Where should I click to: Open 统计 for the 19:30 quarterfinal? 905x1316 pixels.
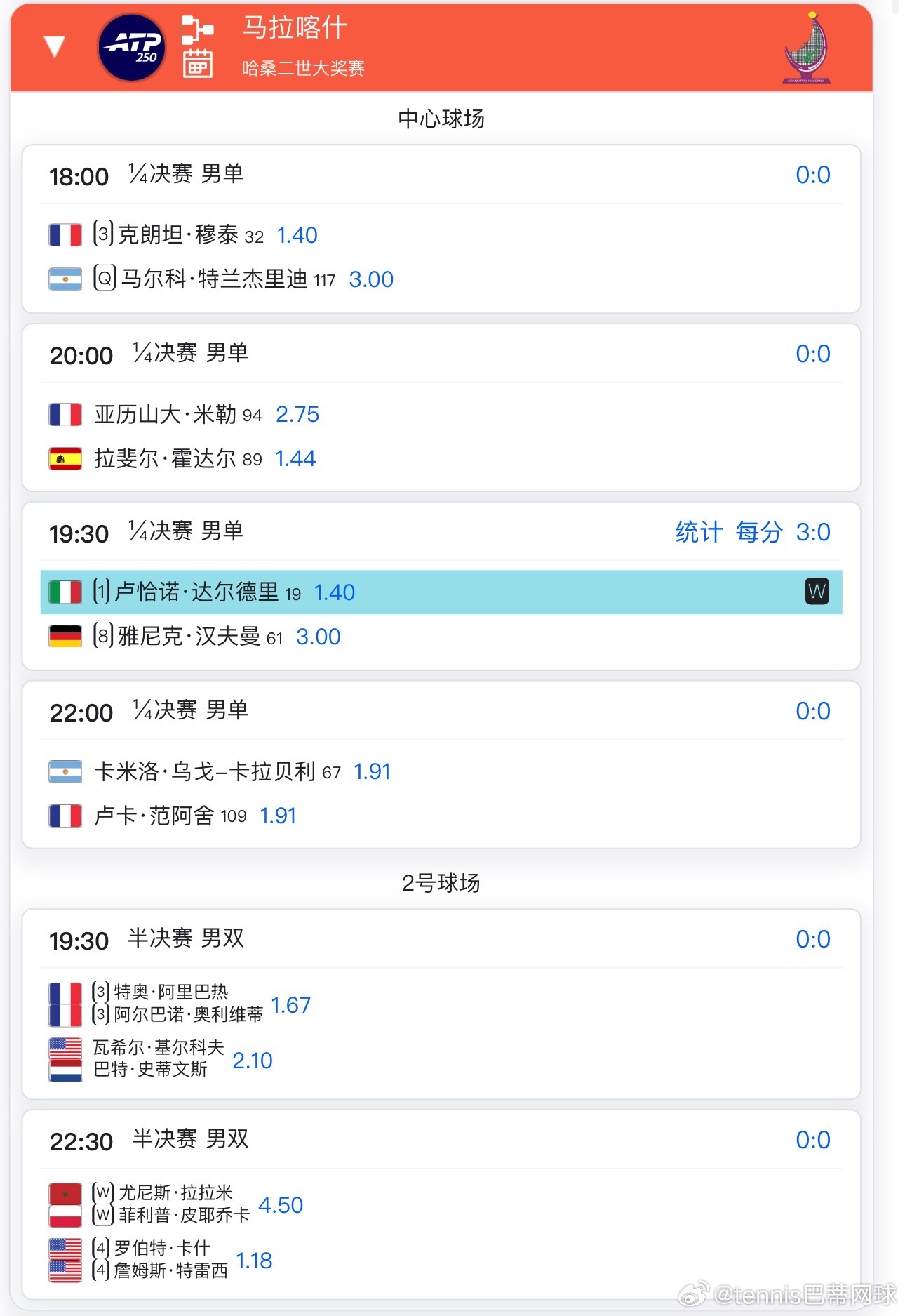(x=698, y=532)
